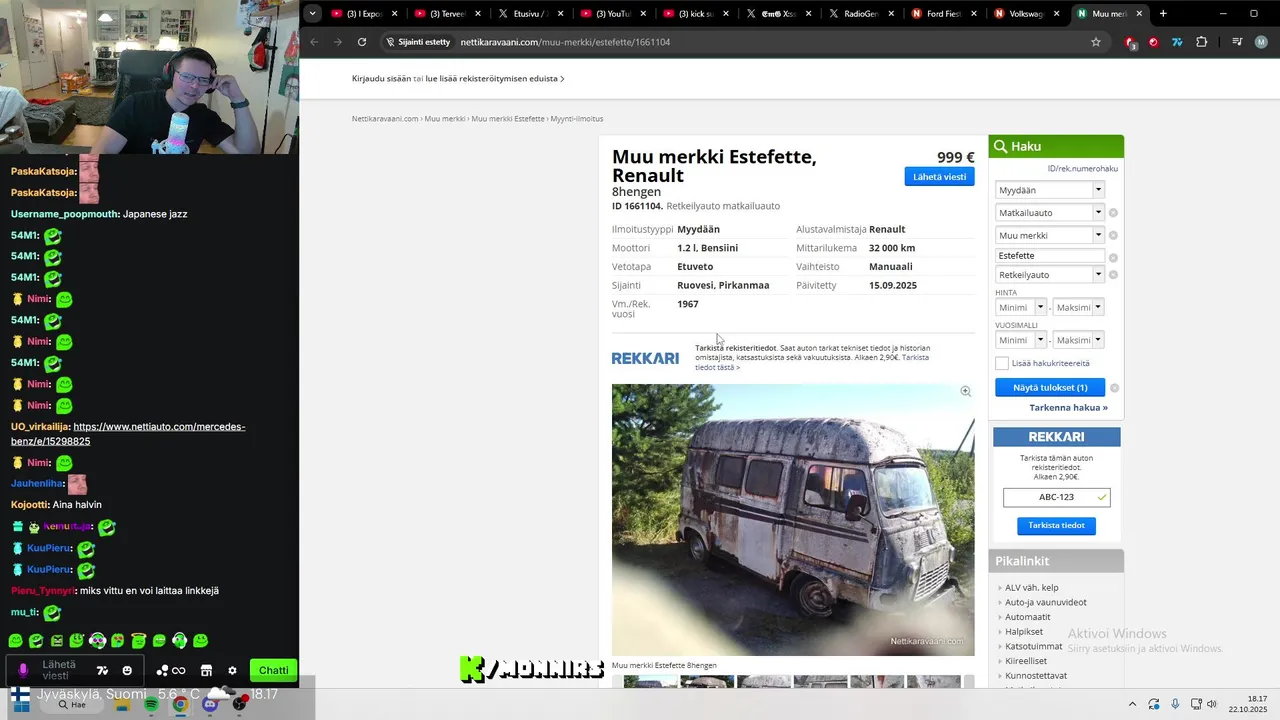This screenshot has height=720, width=1280.
Task: Click the Lähetä viesti blue button
Action: point(939,177)
